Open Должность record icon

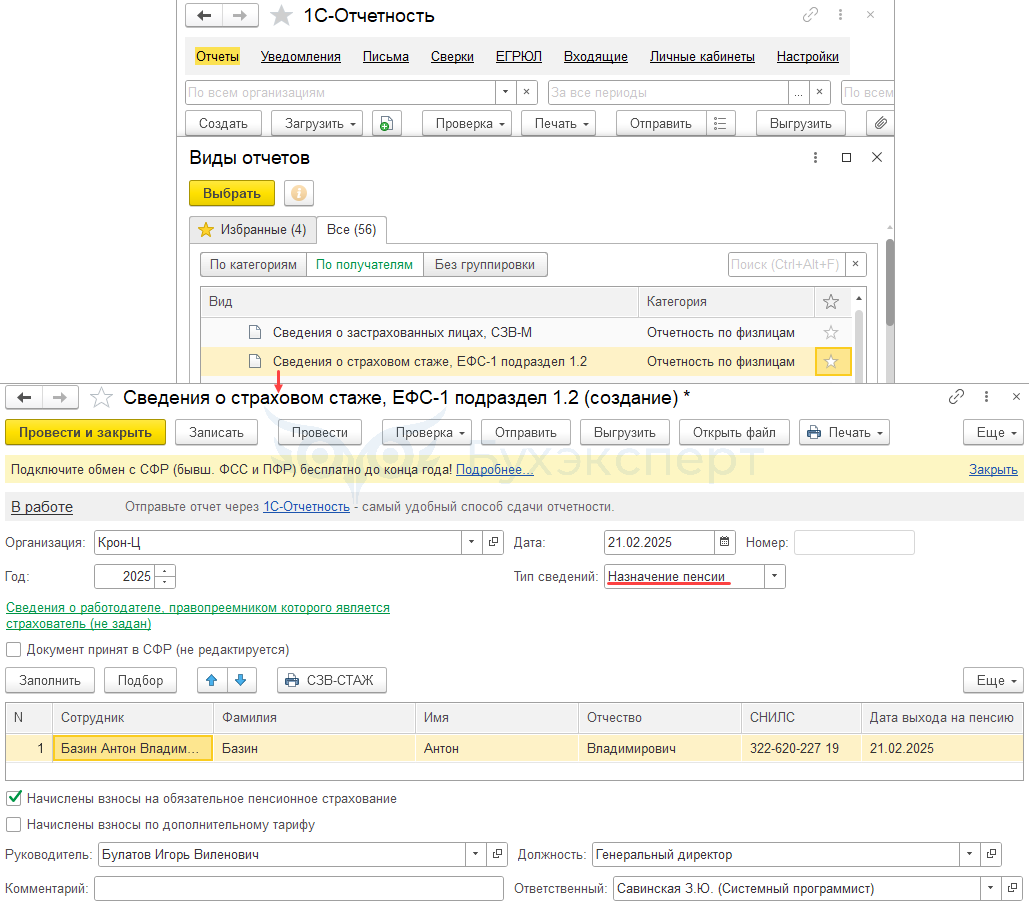pos(992,854)
